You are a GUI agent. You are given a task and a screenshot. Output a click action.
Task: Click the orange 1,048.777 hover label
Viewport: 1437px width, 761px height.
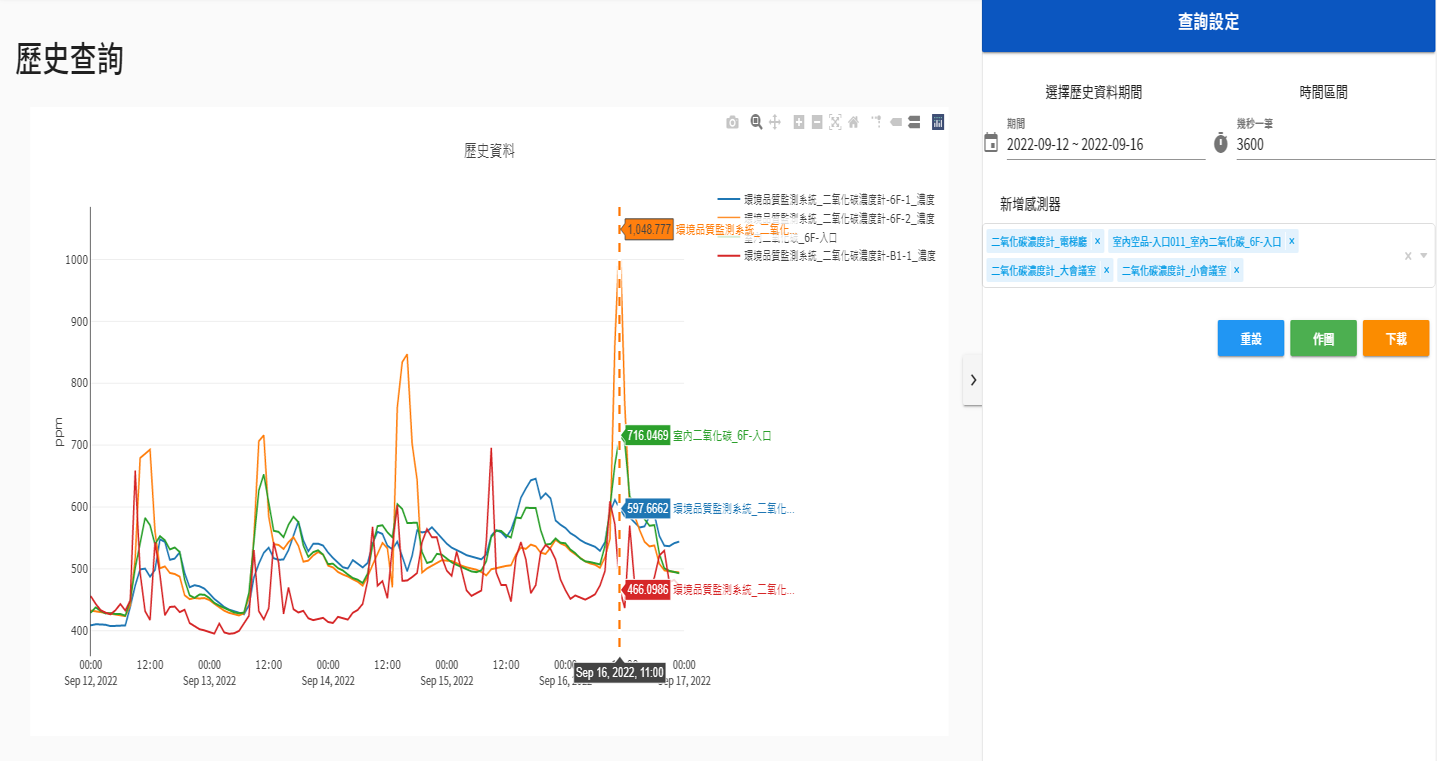pyautogui.click(x=648, y=229)
